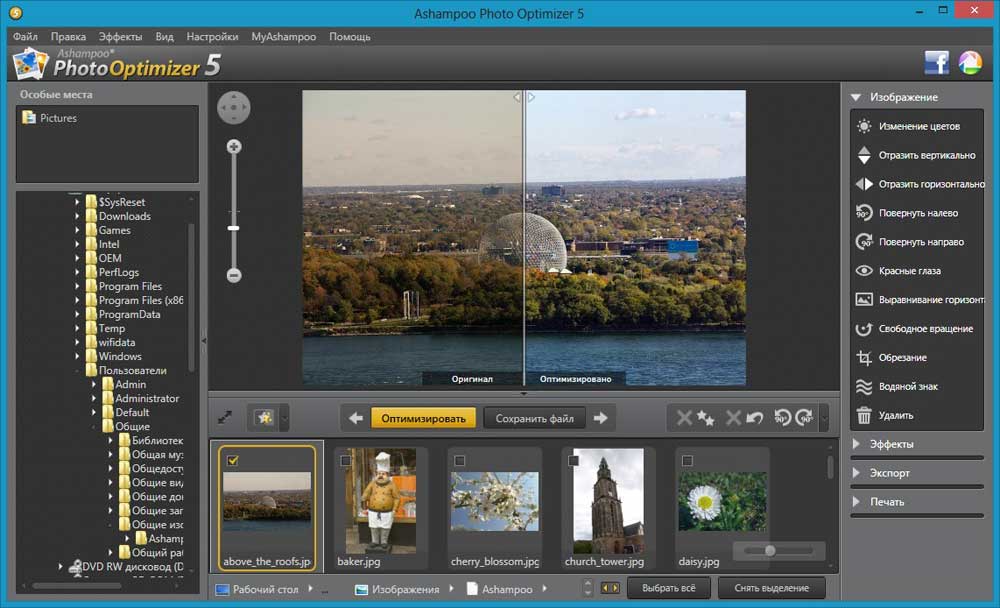Click the Удалить trash icon

click(864, 415)
